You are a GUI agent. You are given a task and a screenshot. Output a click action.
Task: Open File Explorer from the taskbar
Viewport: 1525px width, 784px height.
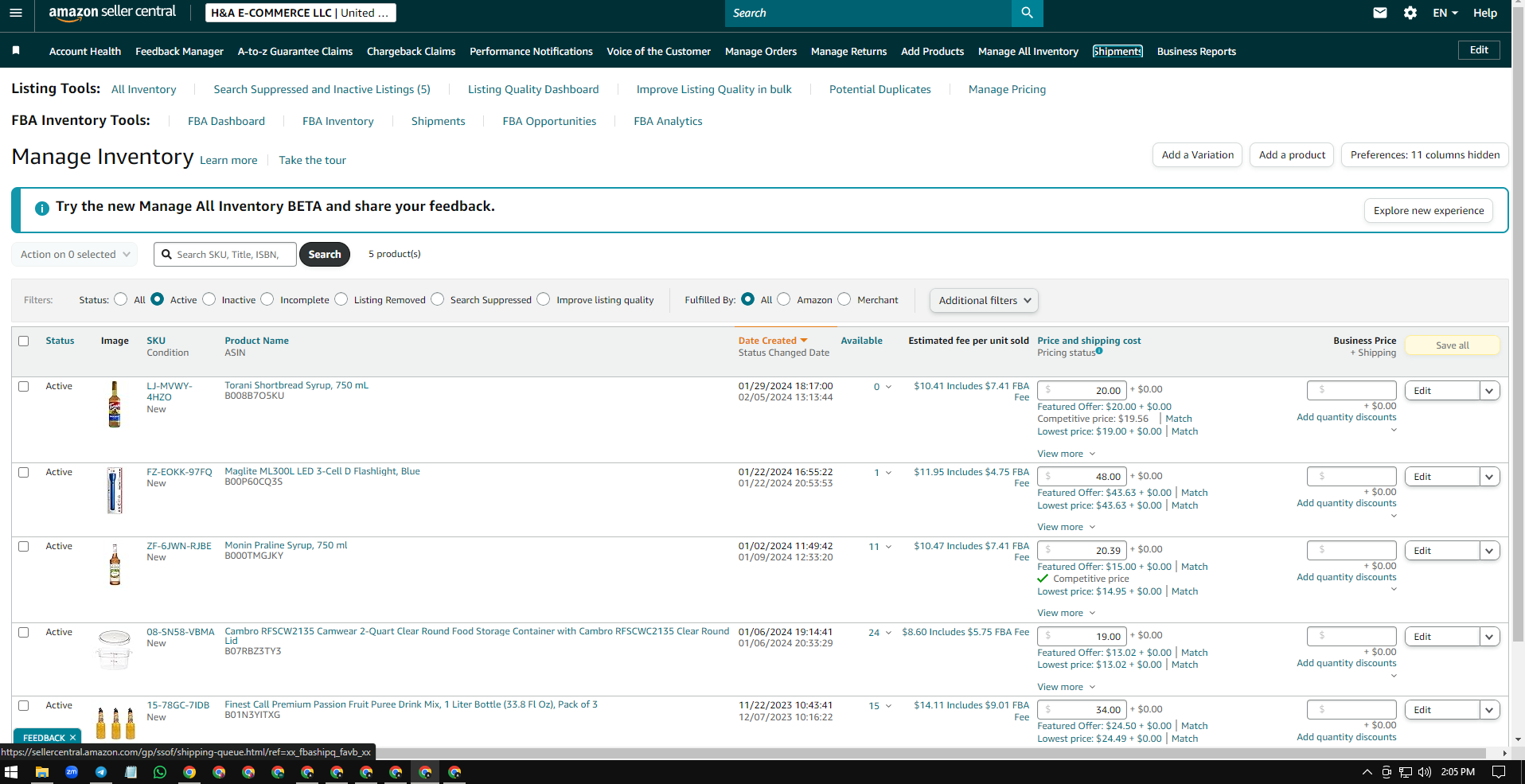click(42, 772)
